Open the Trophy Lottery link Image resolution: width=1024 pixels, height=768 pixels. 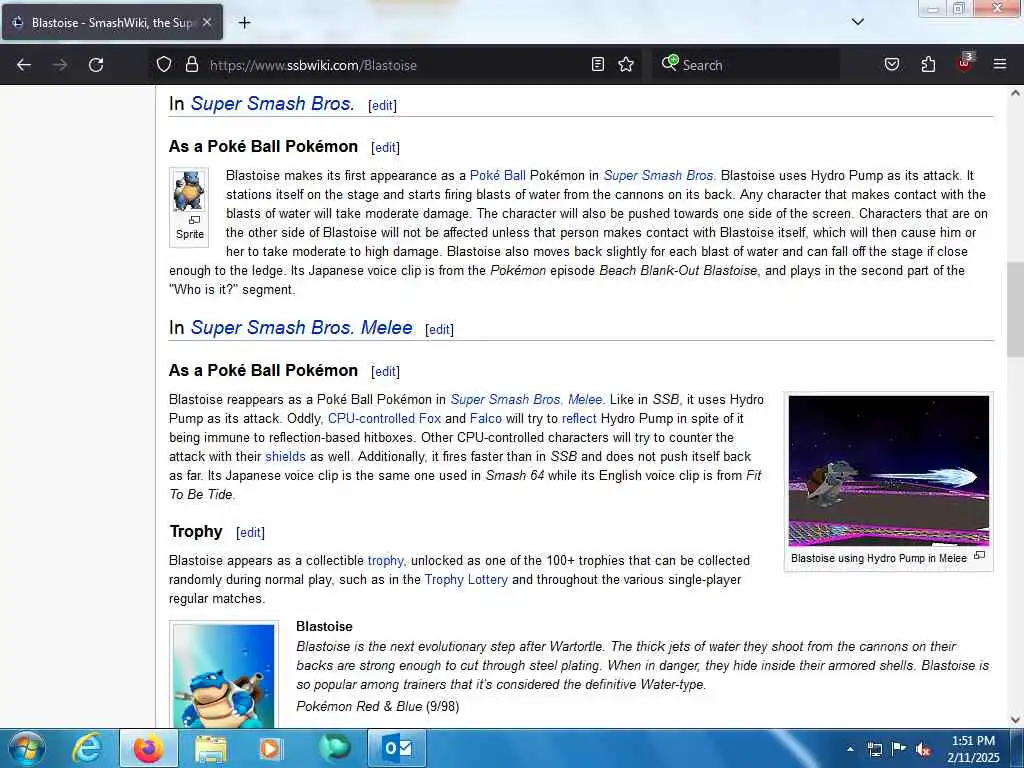point(466,579)
